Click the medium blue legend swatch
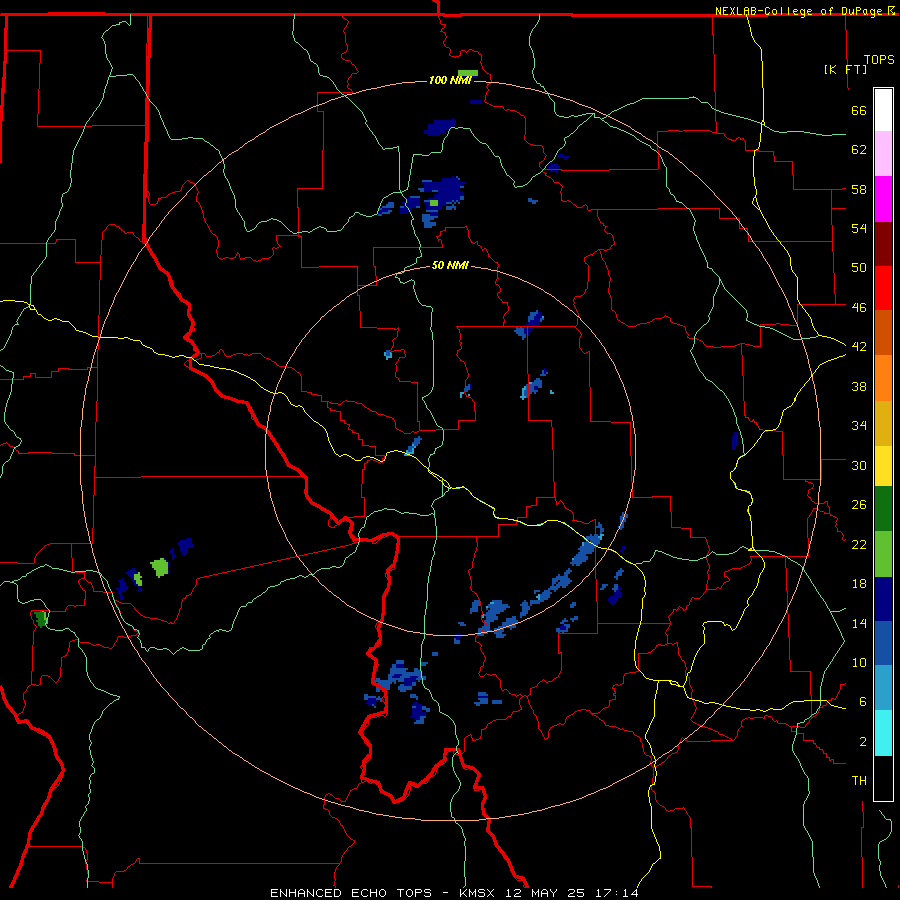 tap(883, 643)
